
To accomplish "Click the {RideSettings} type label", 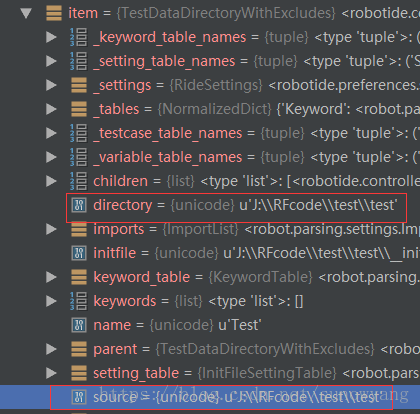I will pyautogui.click(x=216, y=85).
